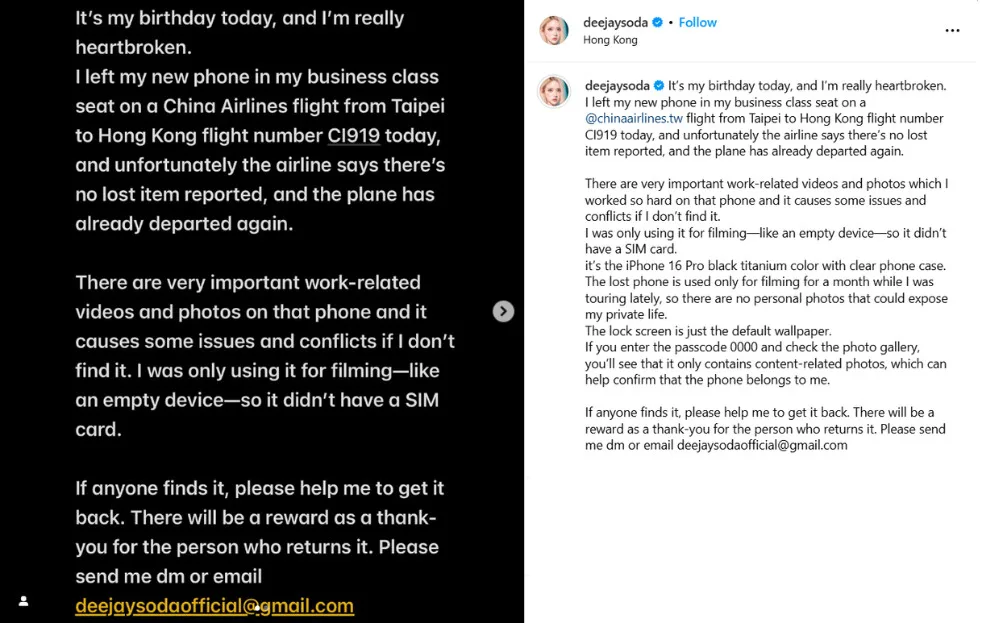Image resolution: width=1000 pixels, height=623 pixels.
Task: Click the iPhone 16 Pro line in caption
Action: [x=764, y=265]
